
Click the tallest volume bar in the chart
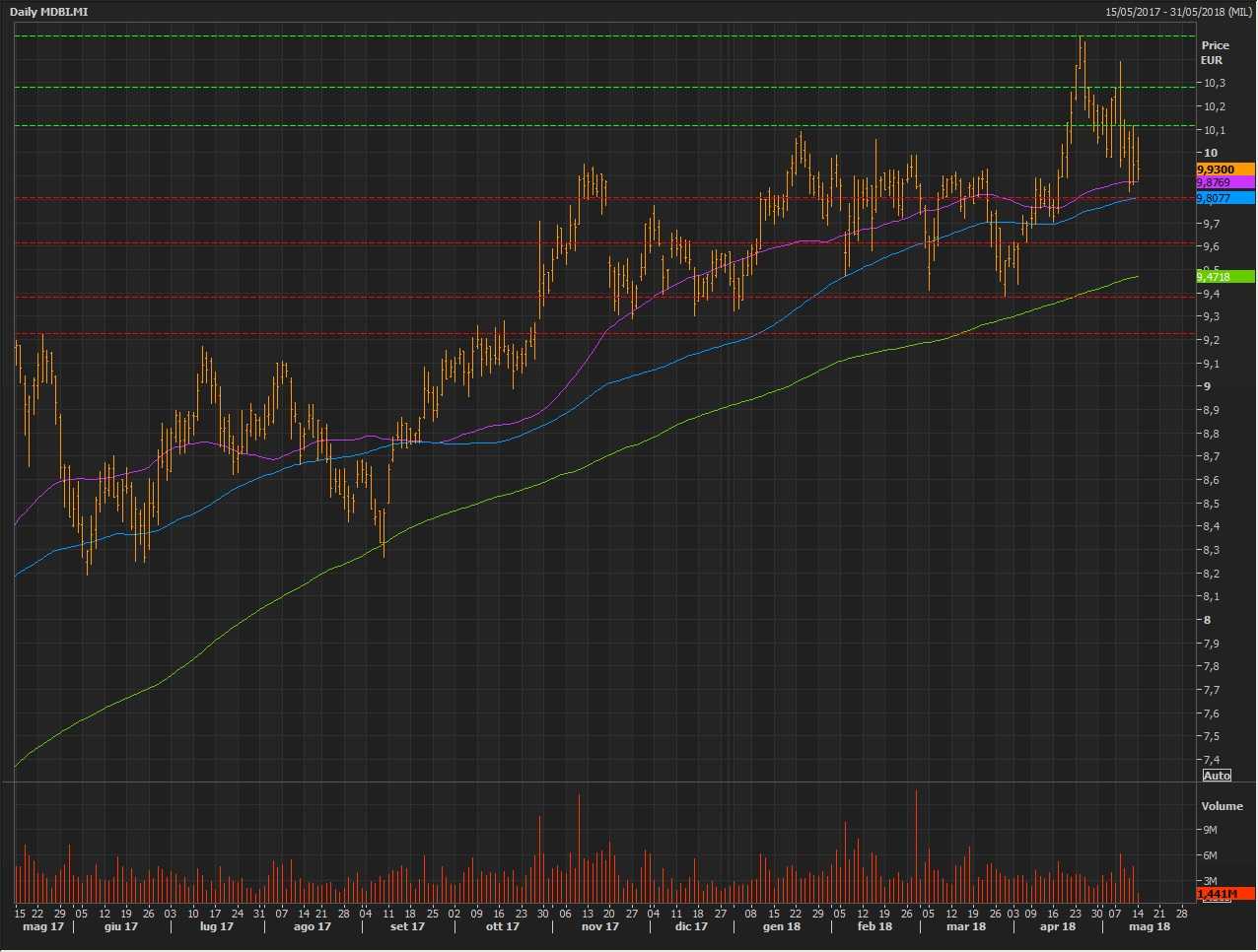click(917, 848)
